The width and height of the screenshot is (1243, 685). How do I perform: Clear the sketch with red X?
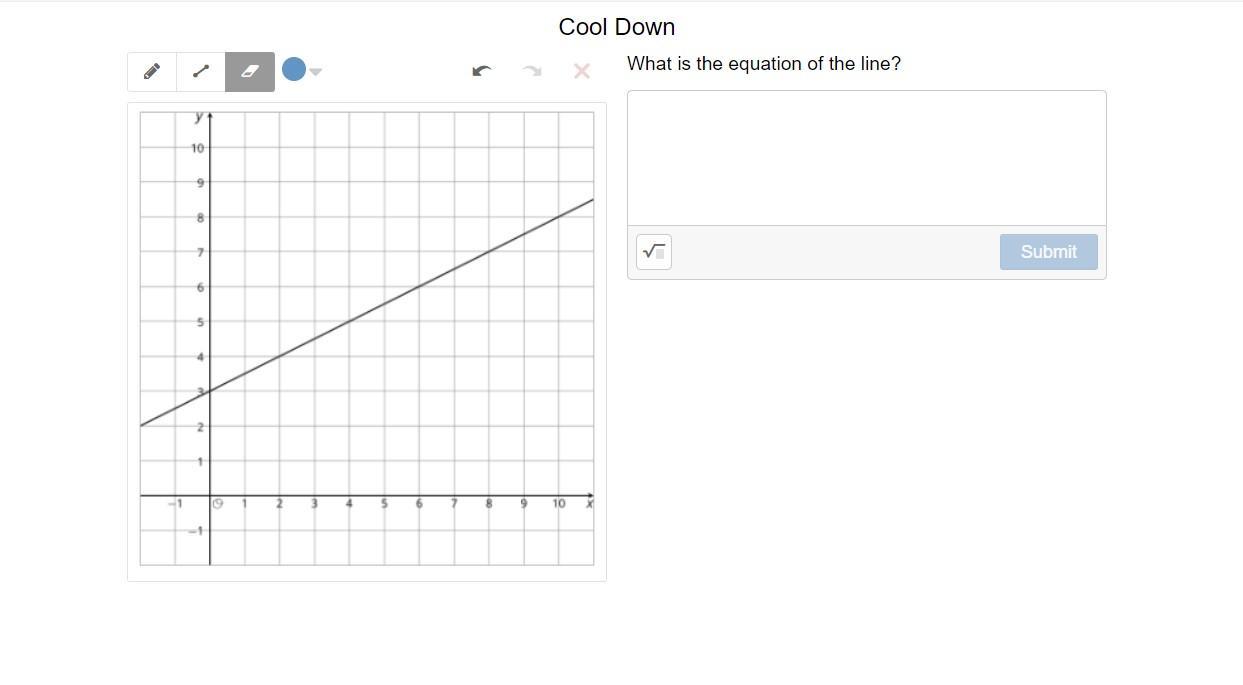[582, 71]
